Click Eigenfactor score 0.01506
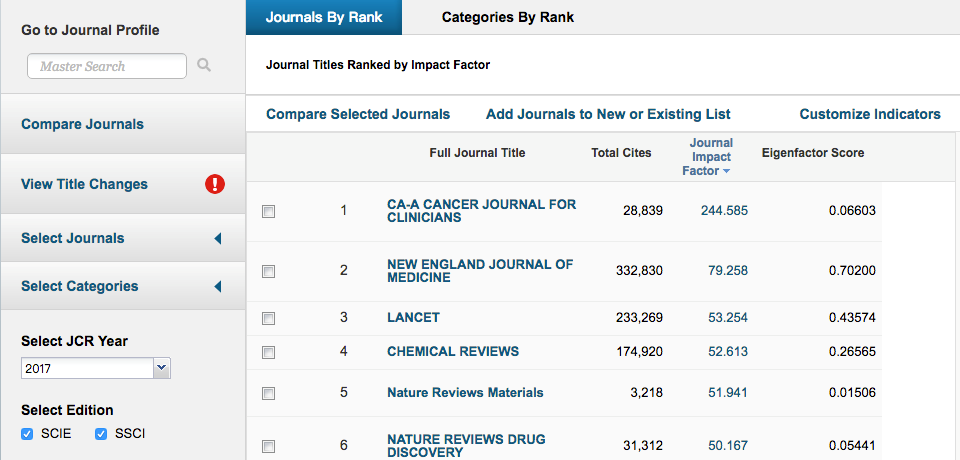Image resolution: width=960 pixels, height=460 pixels. [852, 393]
